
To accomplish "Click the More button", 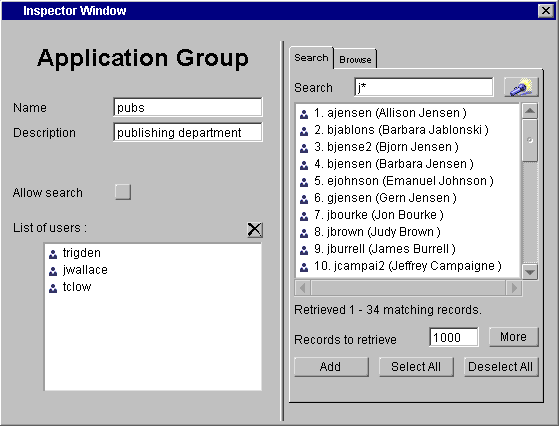I will (513, 337).
